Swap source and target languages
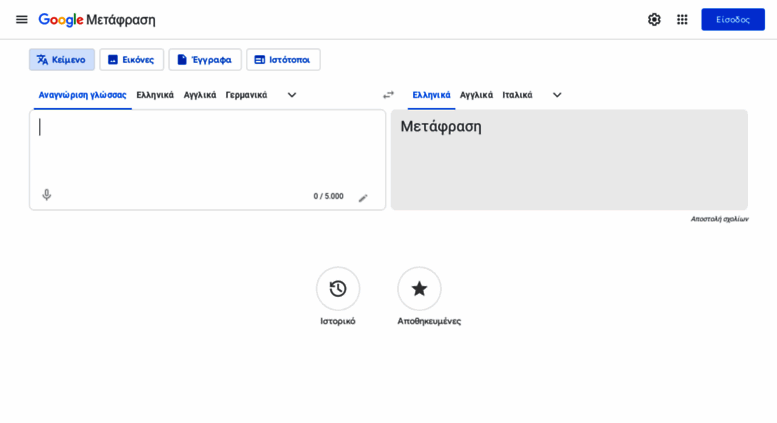Viewport: 777px width, 423px height. [388, 95]
